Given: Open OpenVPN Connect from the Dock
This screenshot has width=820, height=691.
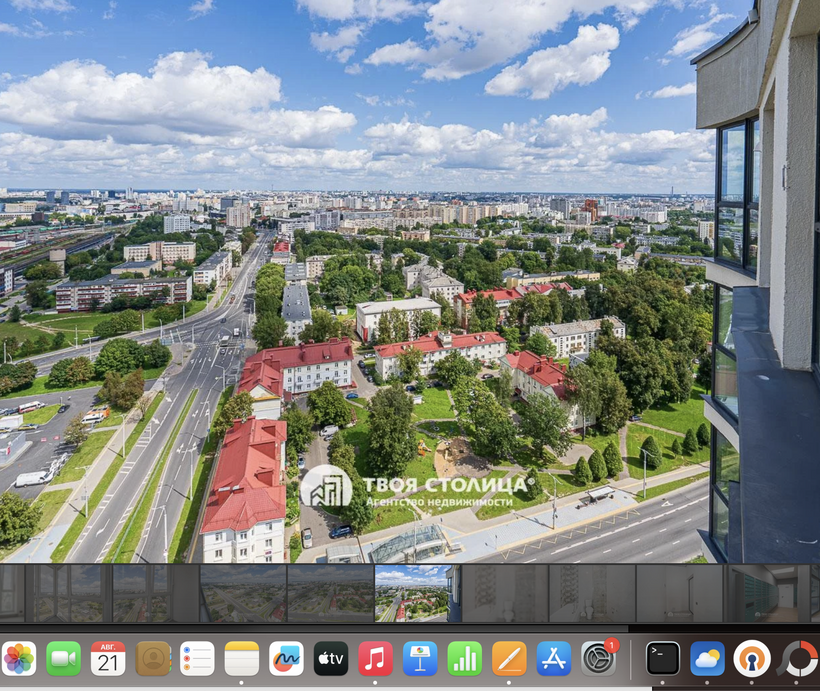Looking at the screenshot, I should [x=752, y=659].
